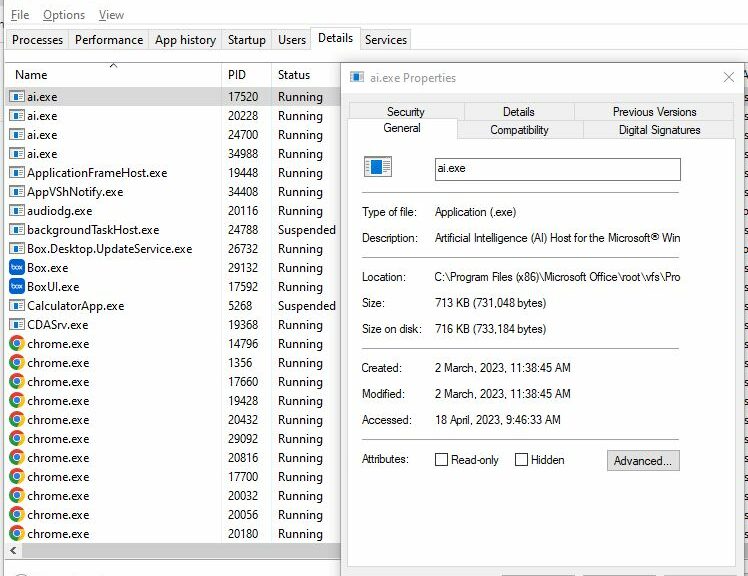Open the Compatibility tab
Image resolution: width=748 pixels, height=576 pixels.
[519, 130]
